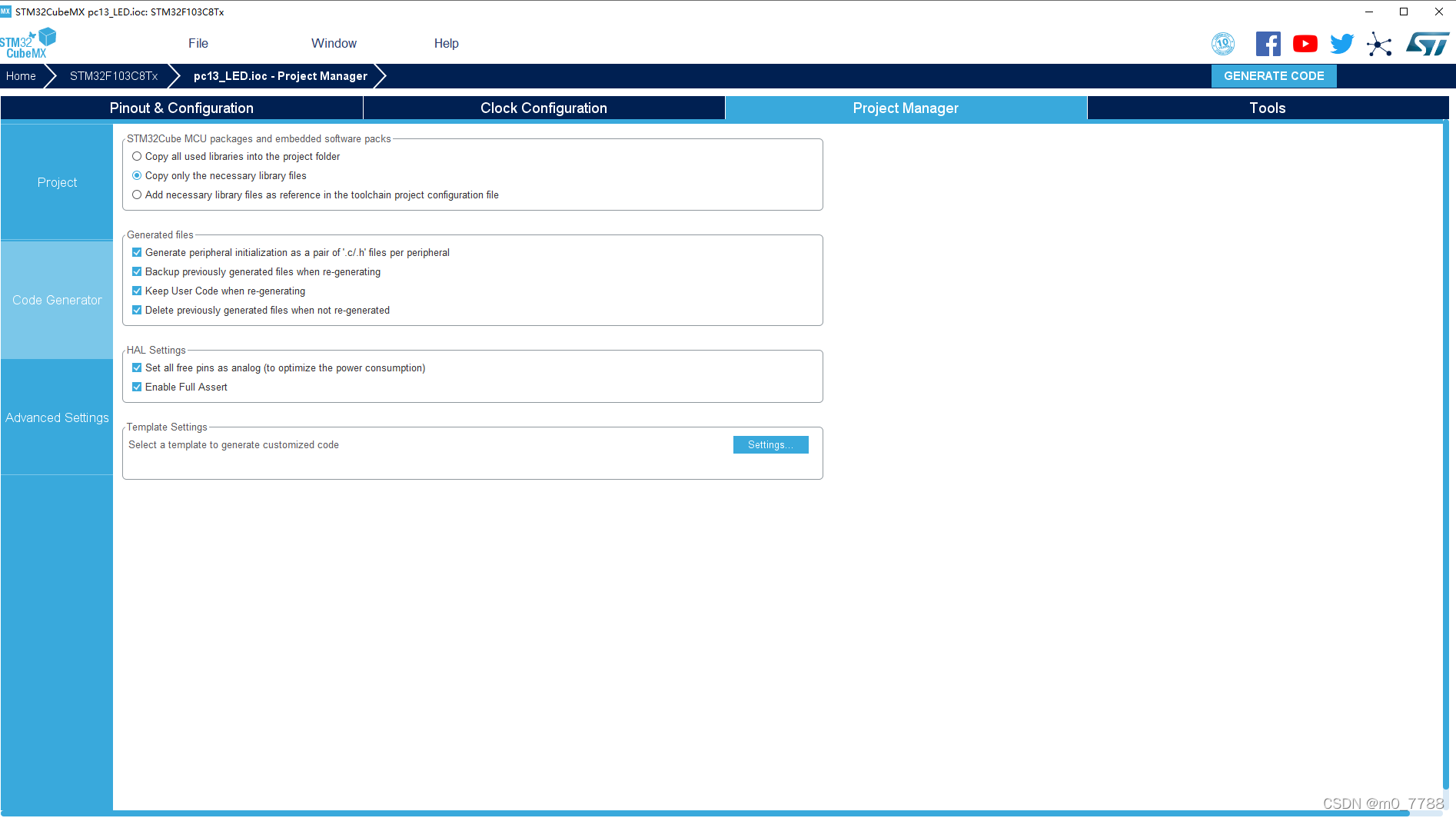Open the Project side section
1456x818 pixels.
[57, 182]
